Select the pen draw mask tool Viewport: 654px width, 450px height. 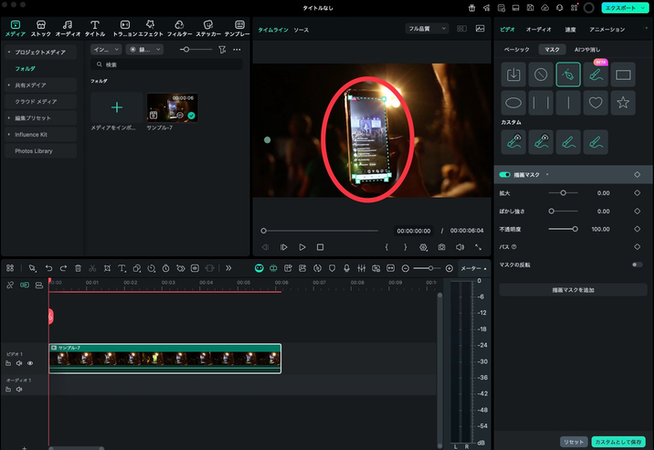point(568,75)
